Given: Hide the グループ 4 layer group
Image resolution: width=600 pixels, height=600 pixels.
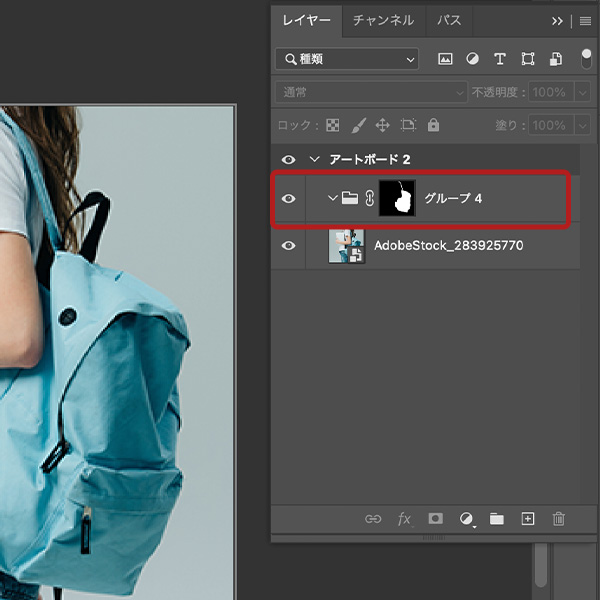Looking at the screenshot, I should pyautogui.click(x=289, y=199).
